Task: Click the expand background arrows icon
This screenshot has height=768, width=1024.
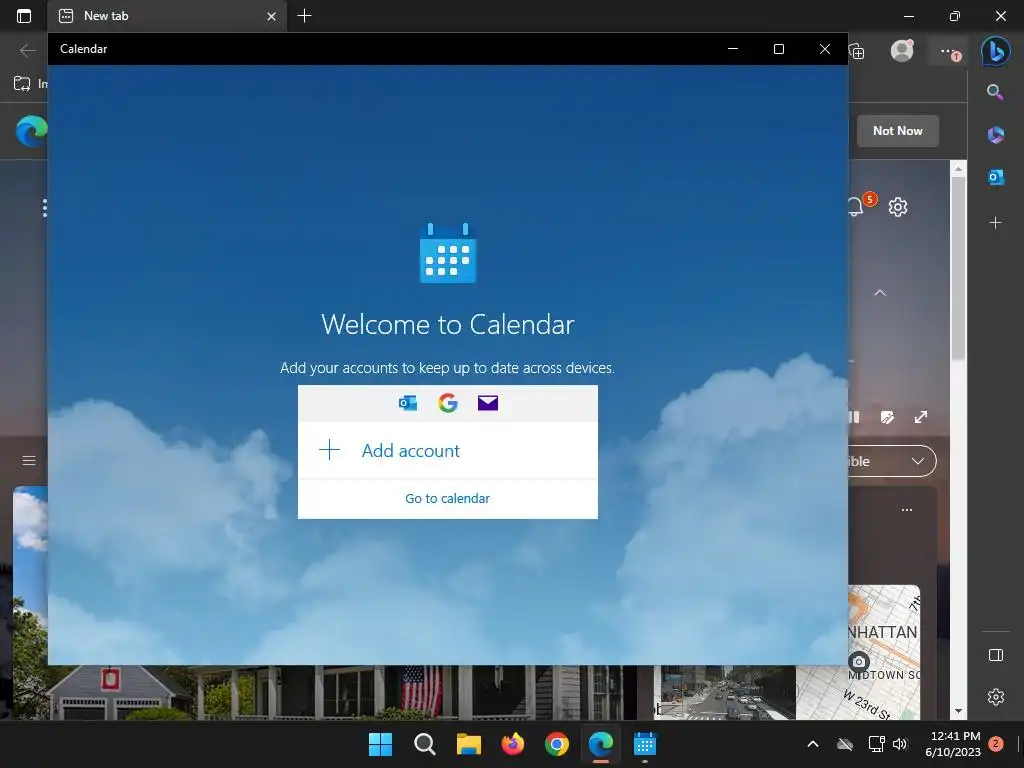Action: click(x=921, y=417)
